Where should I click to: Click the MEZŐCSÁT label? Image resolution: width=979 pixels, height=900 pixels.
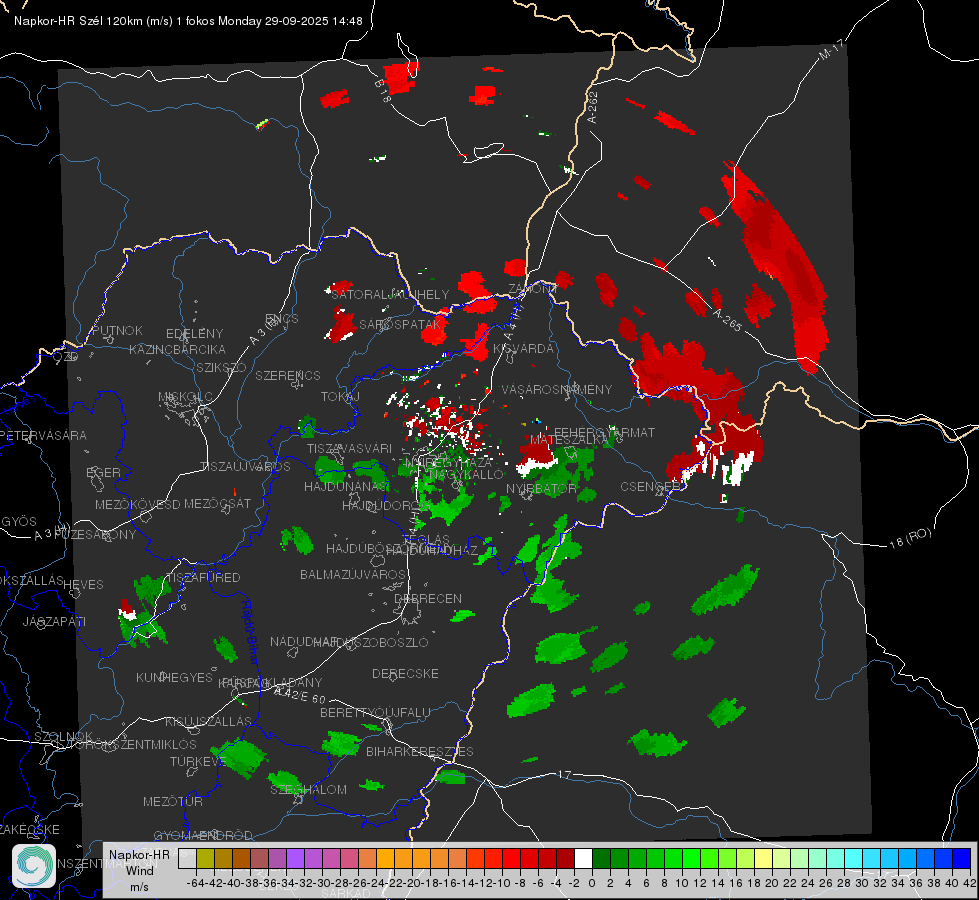tap(217, 503)
